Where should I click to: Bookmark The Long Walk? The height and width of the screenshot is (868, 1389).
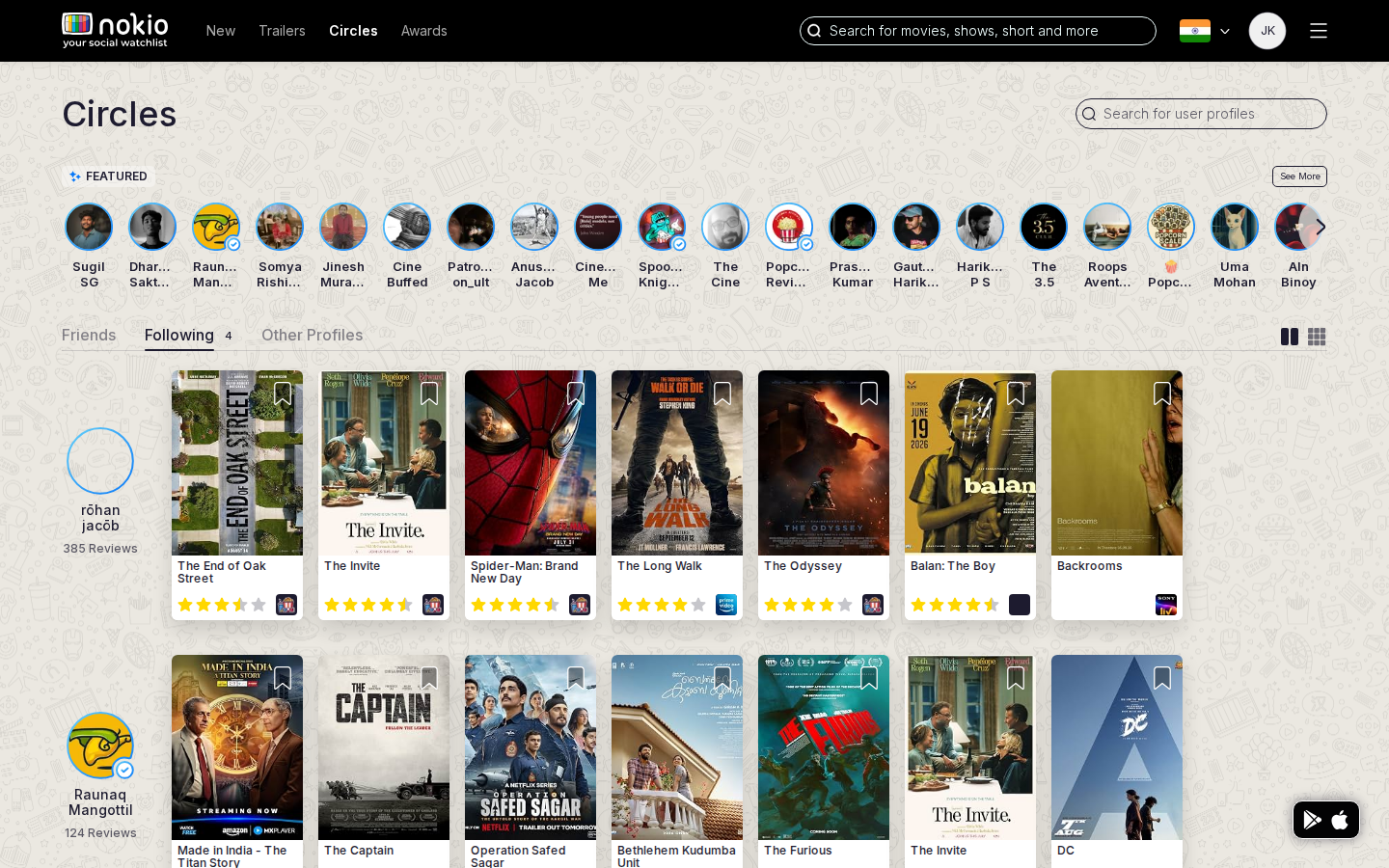pos(722,393)
